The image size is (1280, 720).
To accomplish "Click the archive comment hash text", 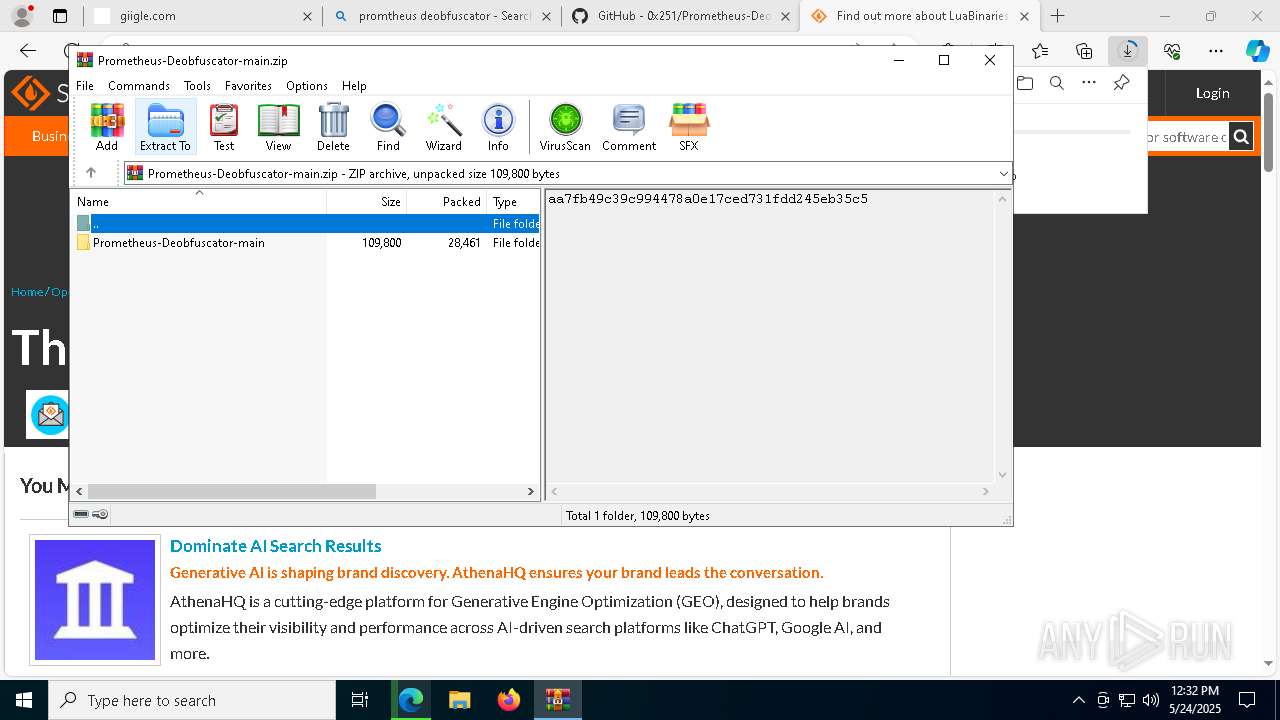I will coord(708,199).
